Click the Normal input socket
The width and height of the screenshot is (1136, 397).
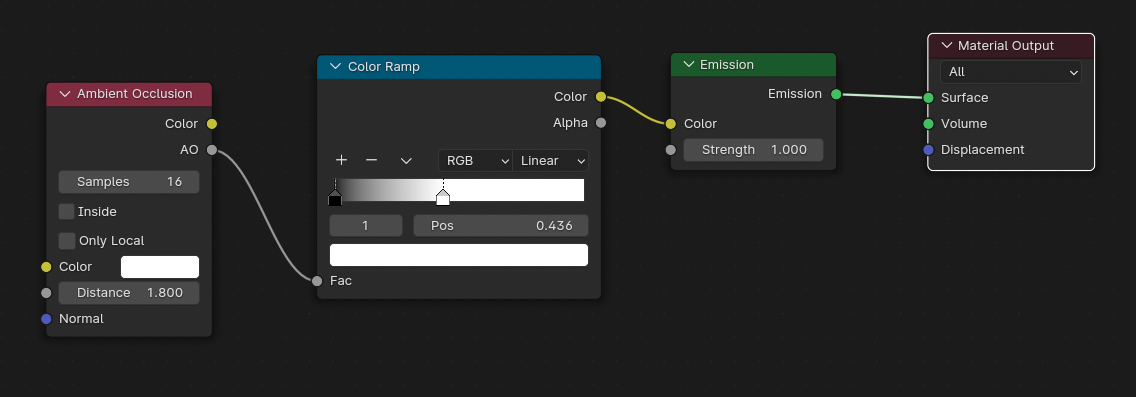pos(46,319)
